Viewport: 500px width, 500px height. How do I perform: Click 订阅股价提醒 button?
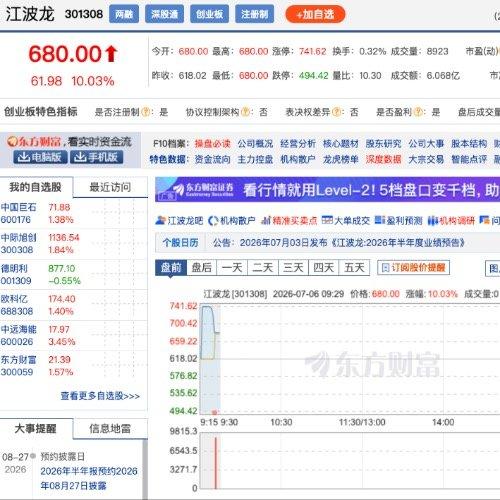coord(413,267)
